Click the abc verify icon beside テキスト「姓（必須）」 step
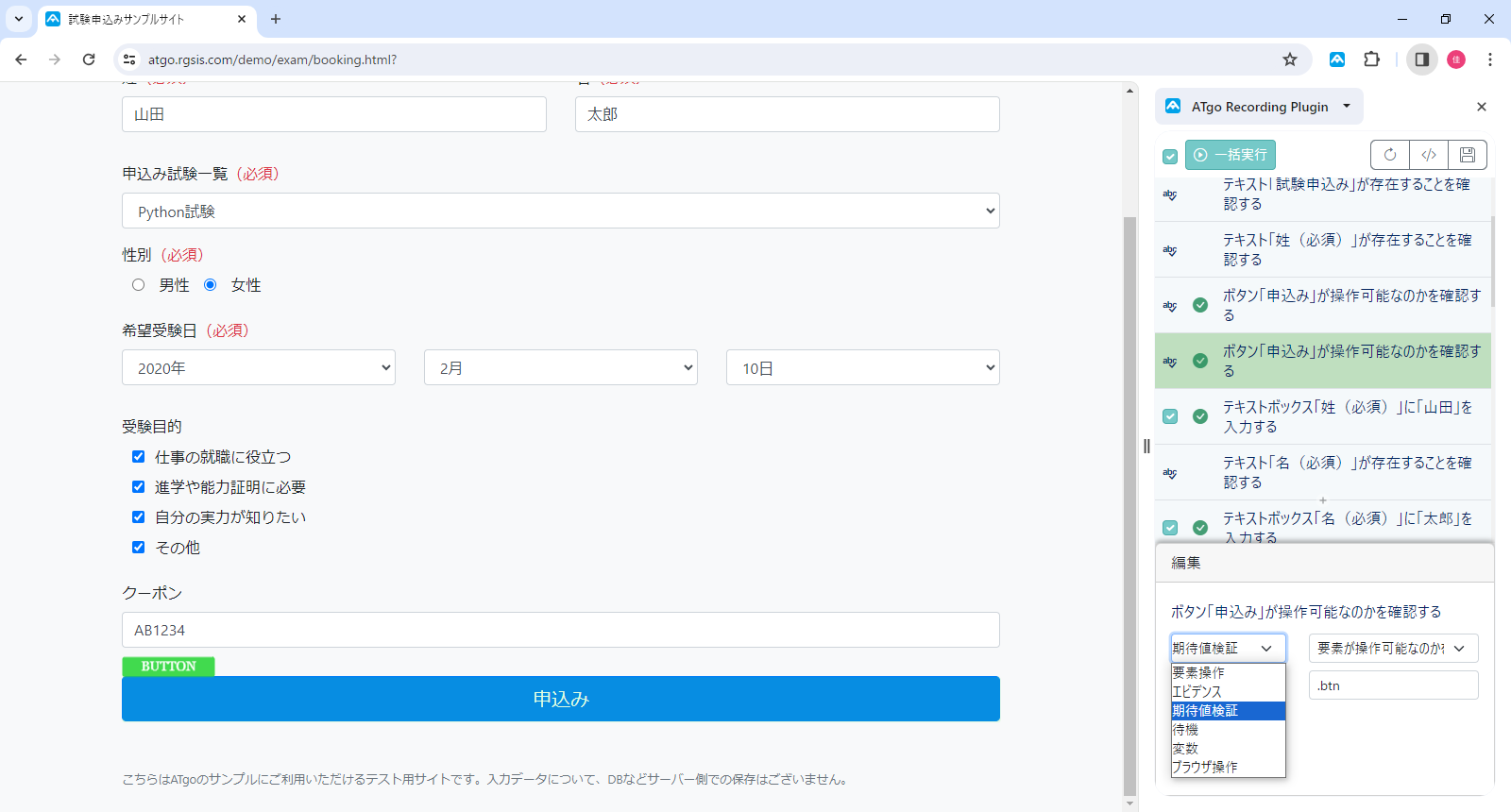This screenshot has width=1511, height=812. click(x=1170, y=250)
